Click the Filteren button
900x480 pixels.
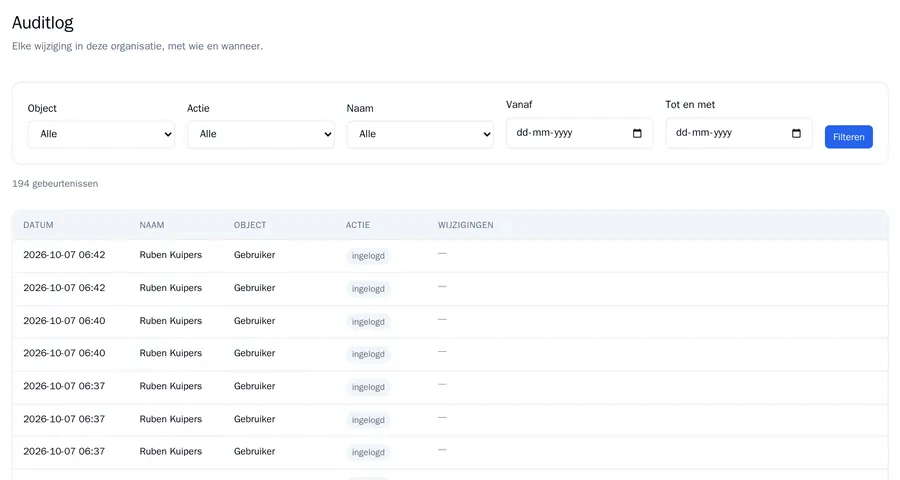(x=849, y=137)
